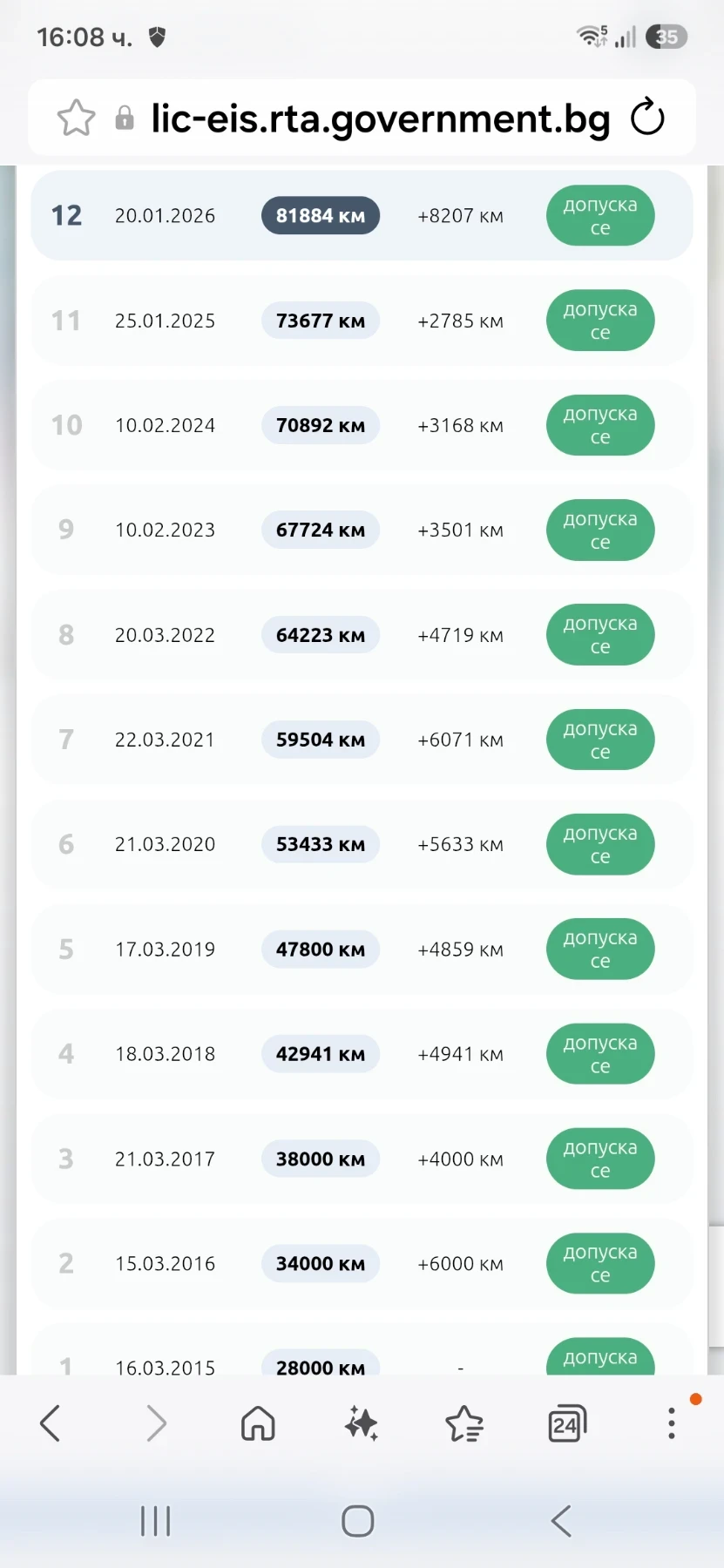Tap the Android home navigation button
This screenshot has height=1568, width=724.
(x=358, y=1521)
